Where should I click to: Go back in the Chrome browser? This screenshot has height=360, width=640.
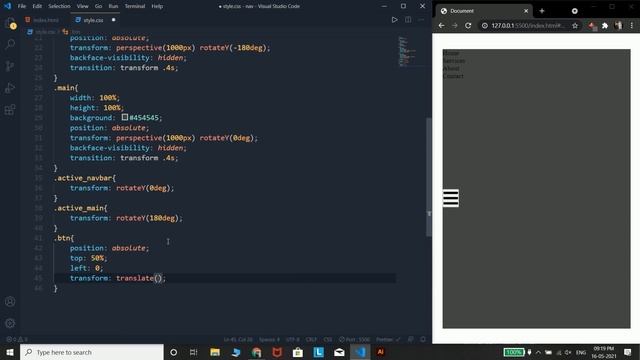441,25
